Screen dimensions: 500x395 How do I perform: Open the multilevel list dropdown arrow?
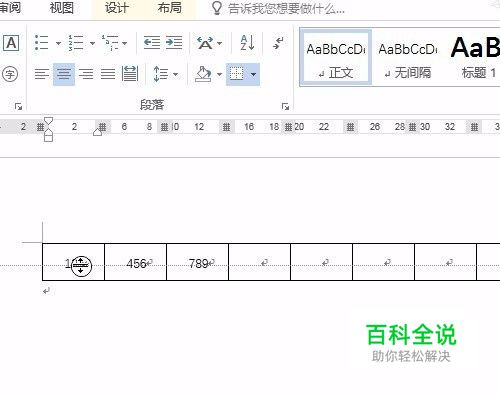coord(124,43)
